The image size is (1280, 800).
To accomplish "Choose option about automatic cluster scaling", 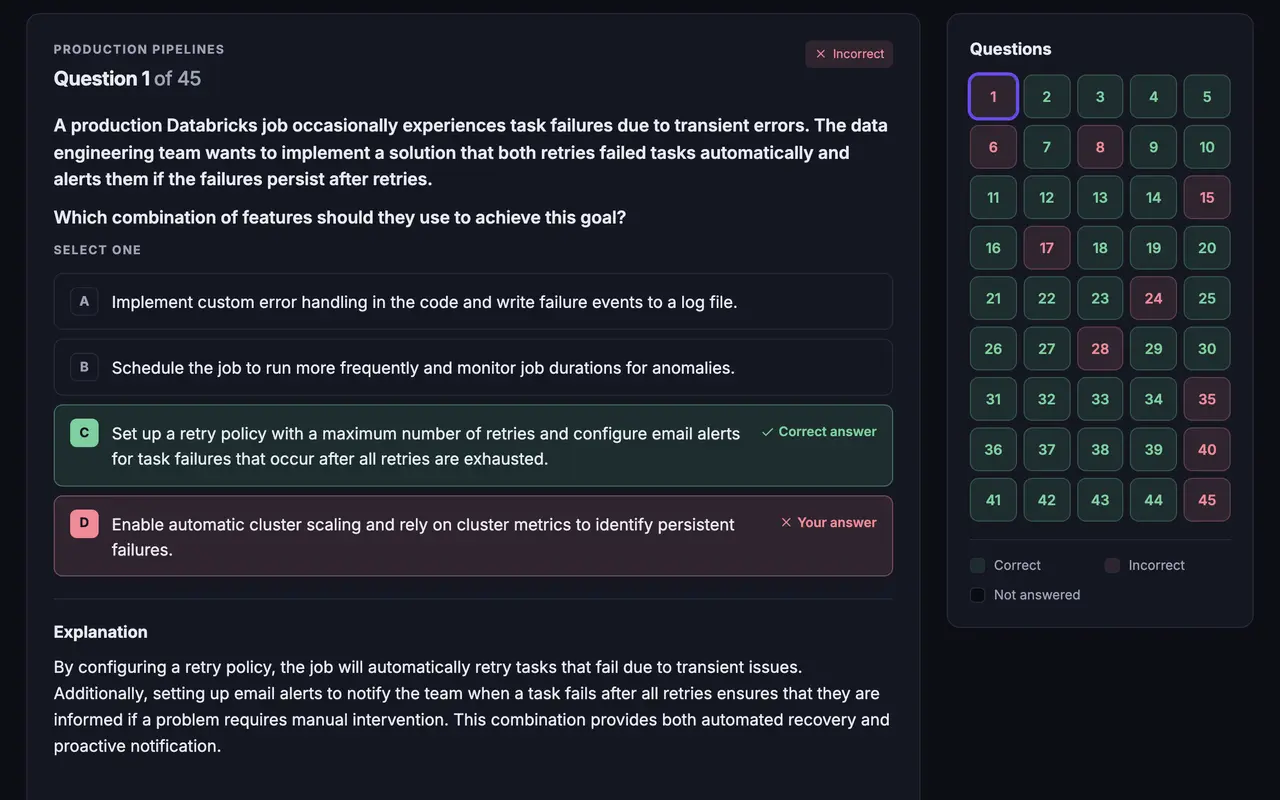I will [473, 536].
